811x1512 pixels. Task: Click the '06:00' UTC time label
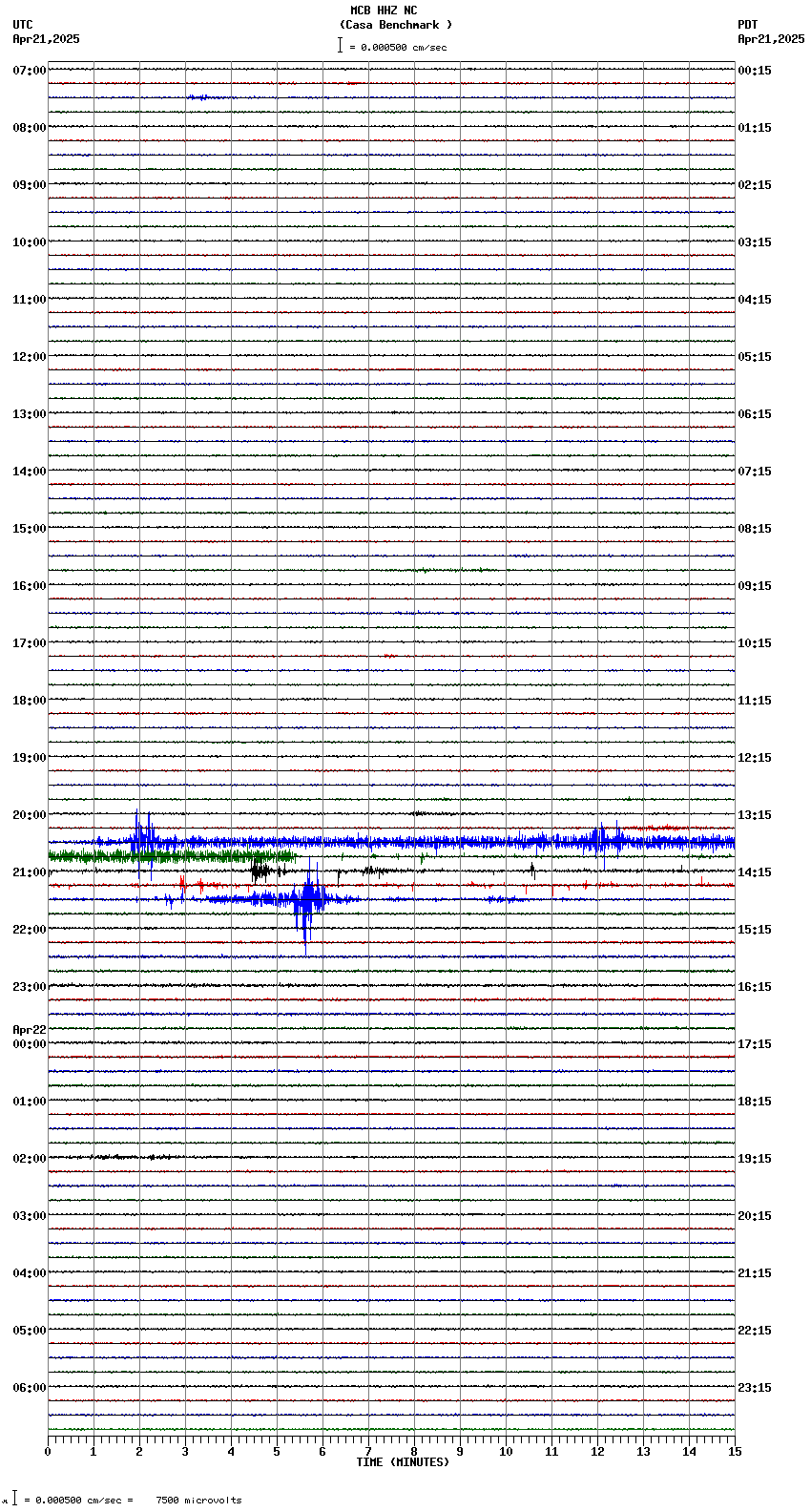click(30, 1388)
